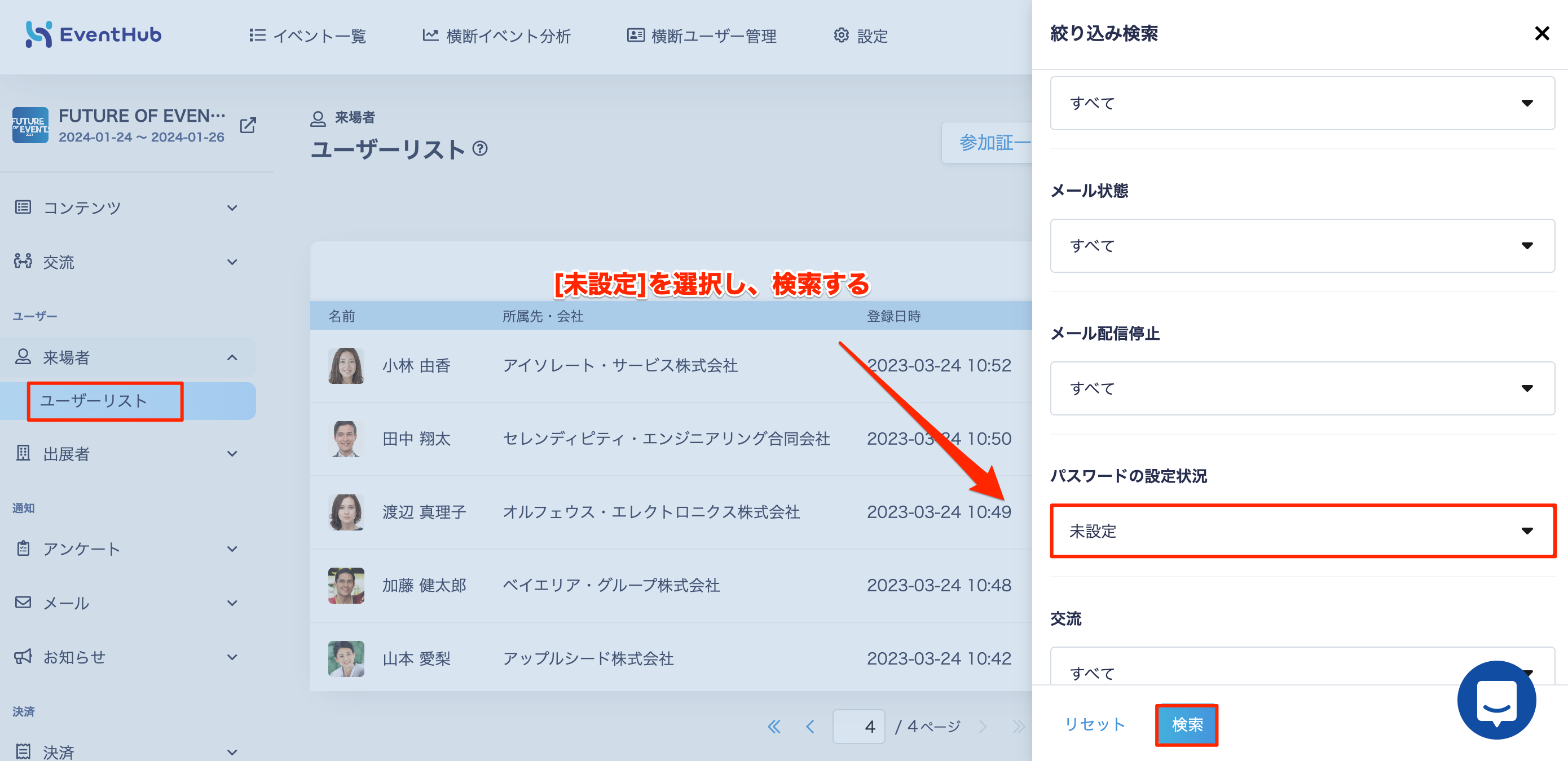This screenshot has width=1568, height=761.
Task: Click the cross-event analysis chart icon
Action: pos(430,36)
